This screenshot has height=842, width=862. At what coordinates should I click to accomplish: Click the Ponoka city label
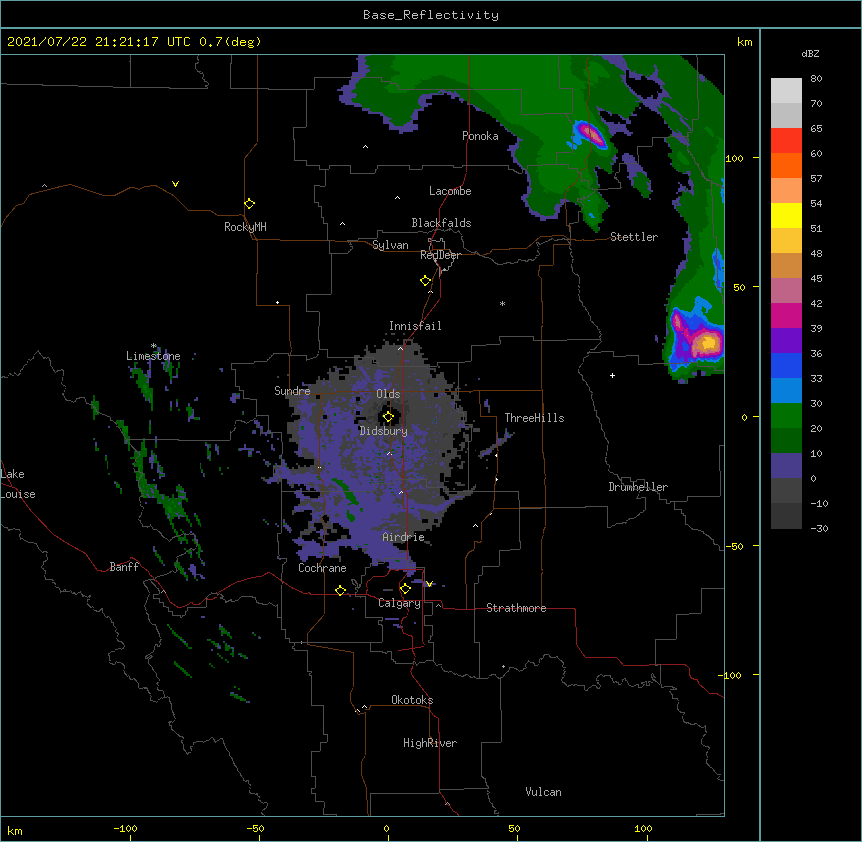[x=480, y=136]
